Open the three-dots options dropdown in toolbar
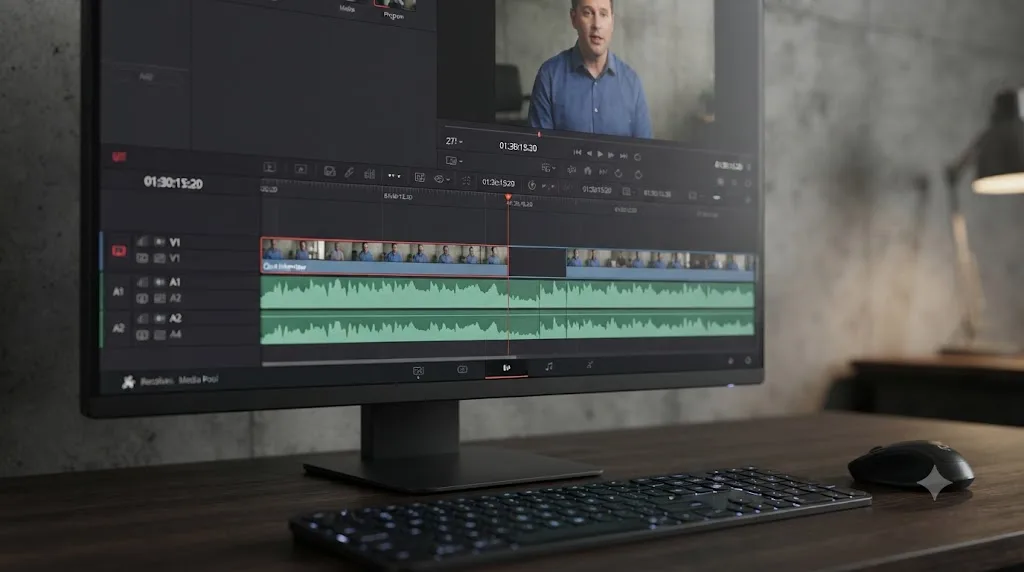1024x572 pixels. tap(394, 175)
